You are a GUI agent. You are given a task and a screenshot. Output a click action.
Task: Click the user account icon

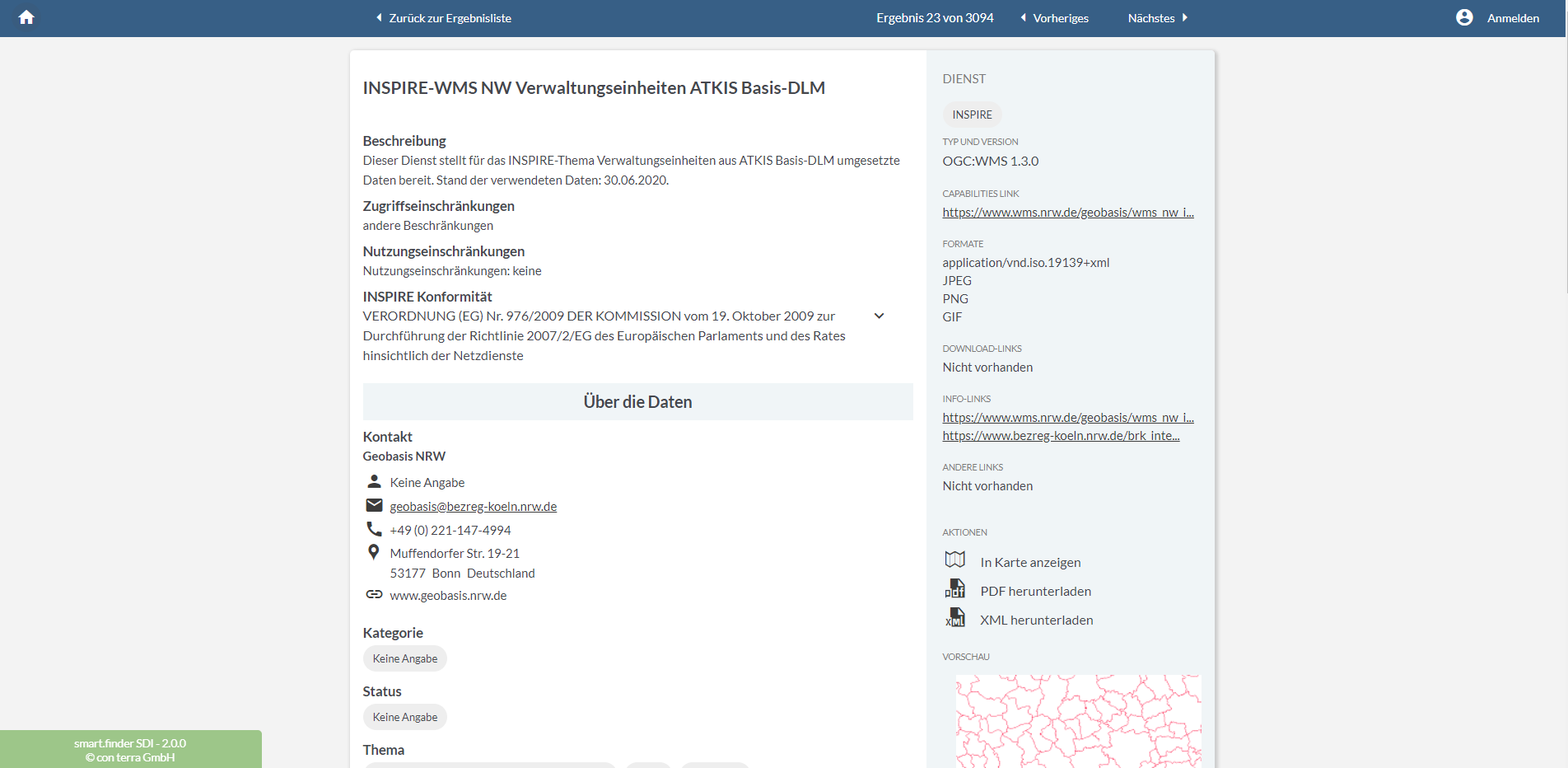pos(1464,17)
